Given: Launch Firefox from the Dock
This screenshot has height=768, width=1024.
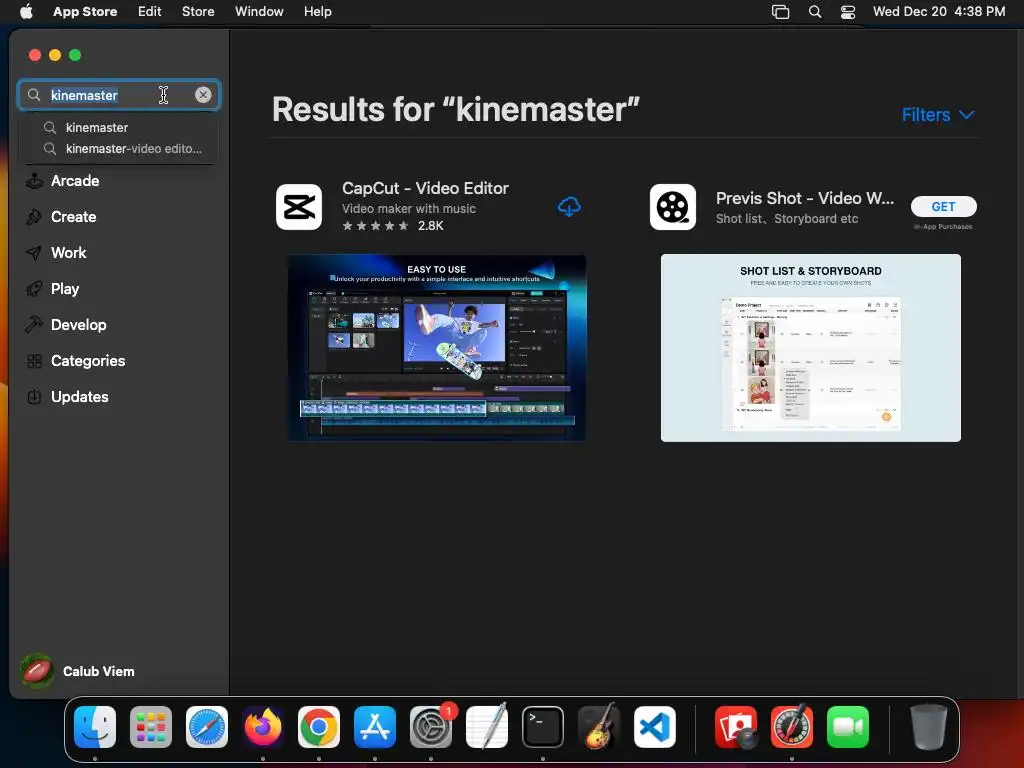Looking at the screenshot, I should 263,727.
